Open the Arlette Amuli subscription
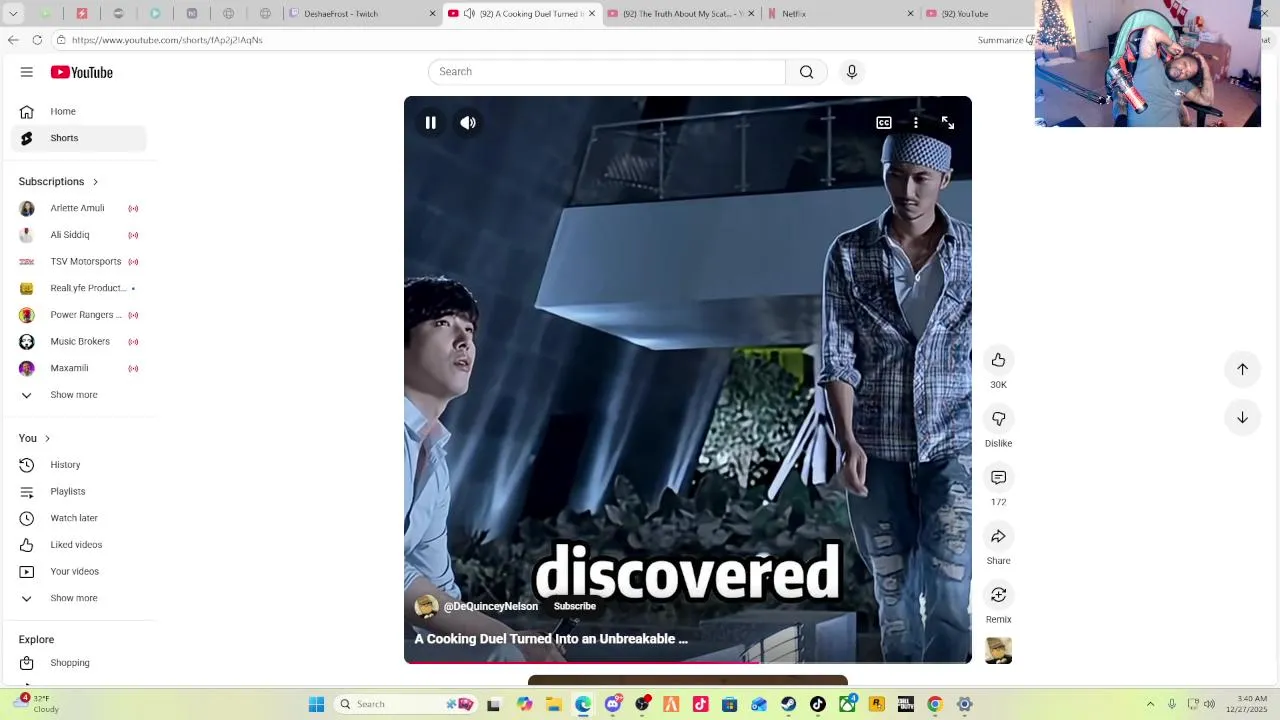The image size is (1280, 720). click(x=78, y=208)
